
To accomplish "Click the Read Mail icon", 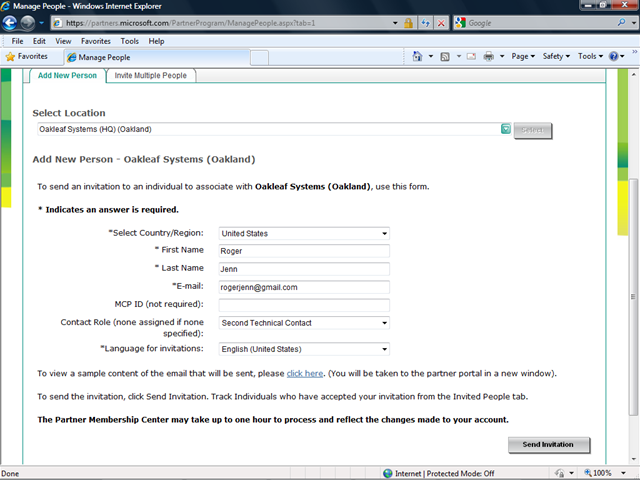I will 471,56.
